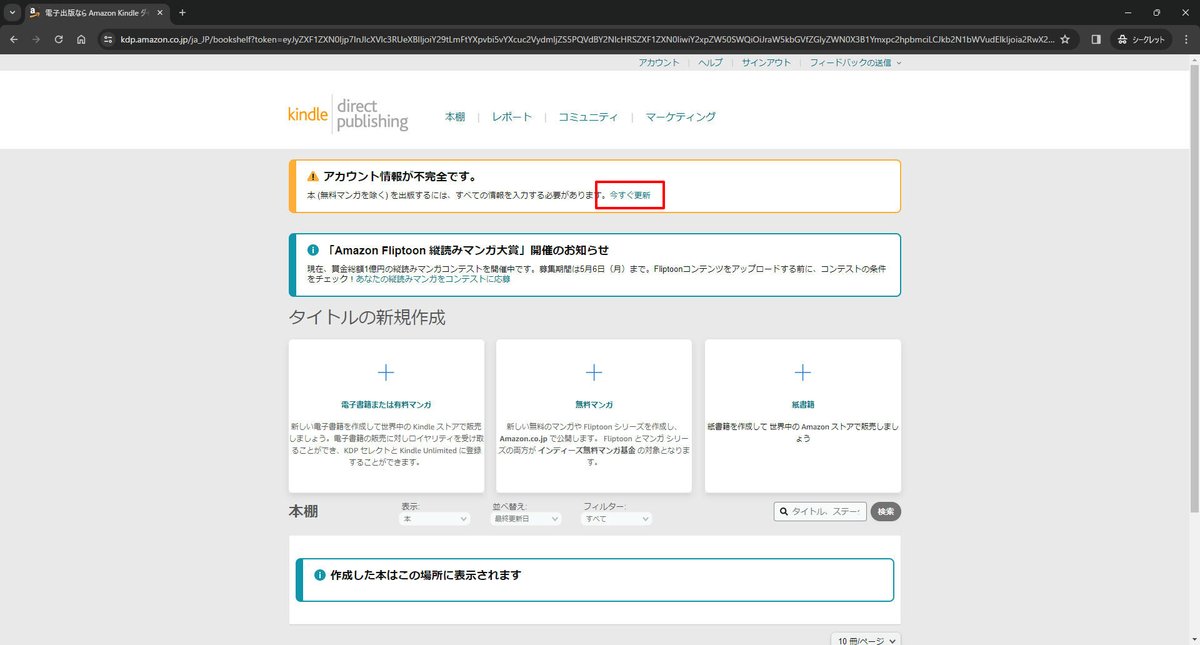Open the 並べ替え dropdown set to 最終更新日
The height and width of the screenshot is (645, 1200).
point(526,519)
